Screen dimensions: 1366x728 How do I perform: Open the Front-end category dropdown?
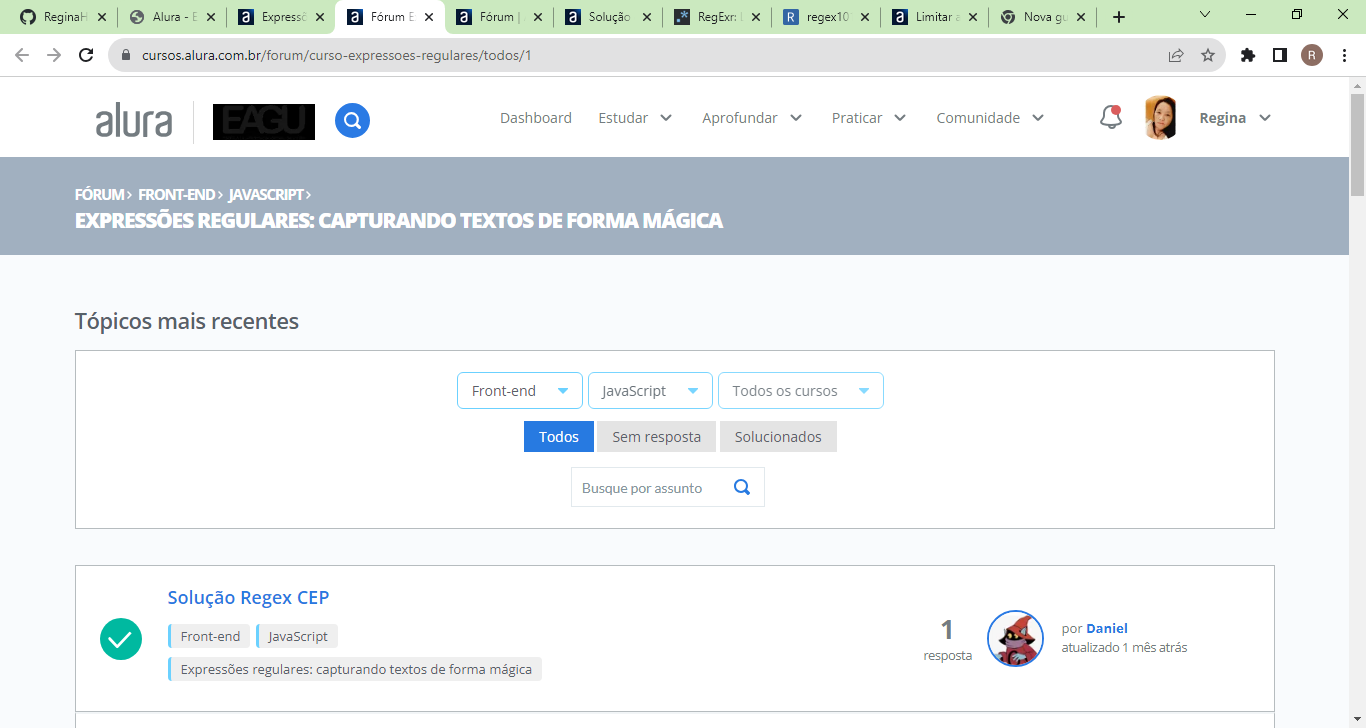click(520, 391)
